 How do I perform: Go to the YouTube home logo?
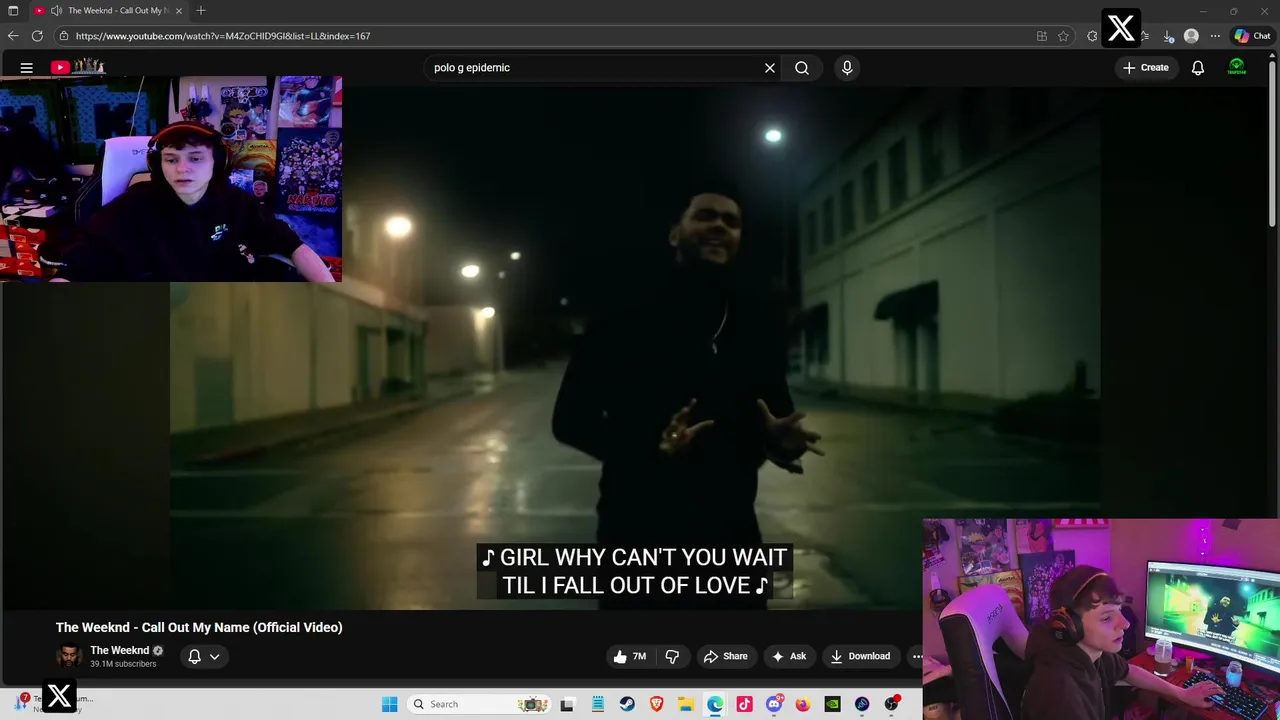click(78, 67)
